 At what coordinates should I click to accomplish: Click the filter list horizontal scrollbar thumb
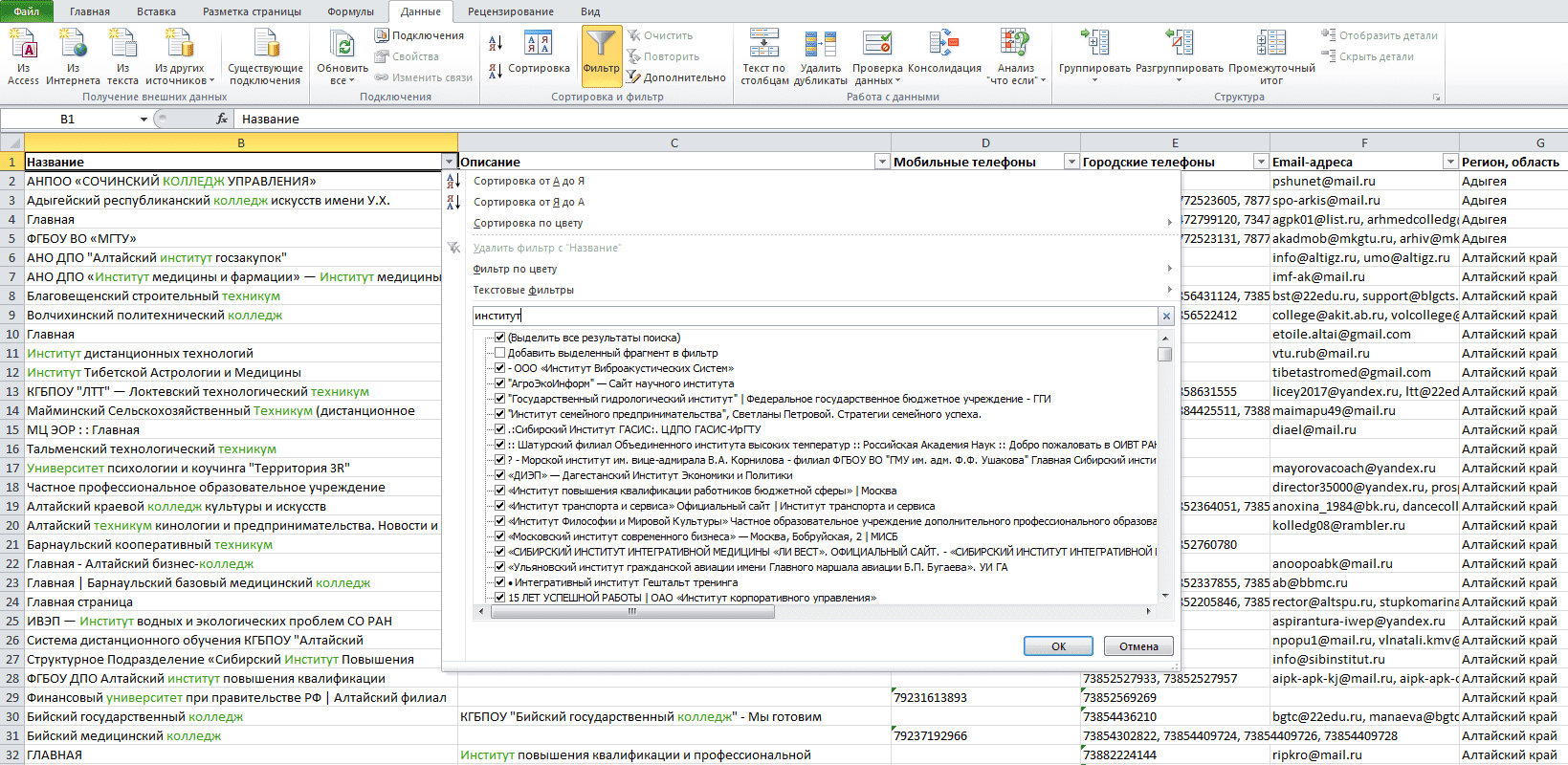coord(632,611)
